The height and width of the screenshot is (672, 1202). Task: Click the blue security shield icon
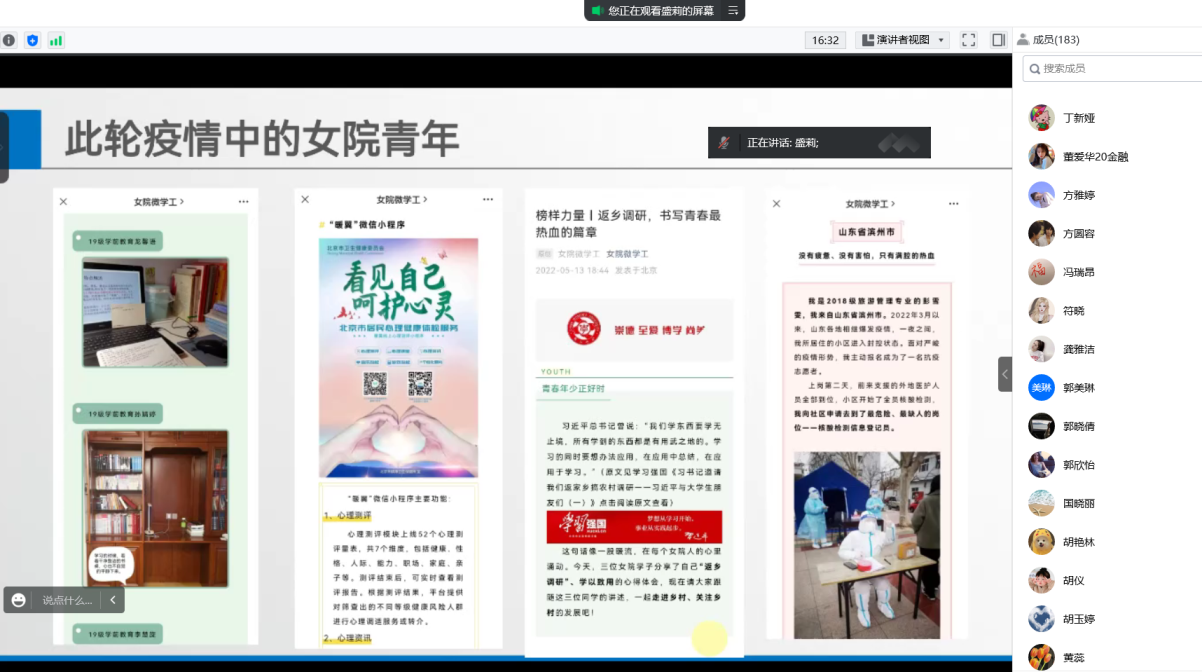[32, 40]
